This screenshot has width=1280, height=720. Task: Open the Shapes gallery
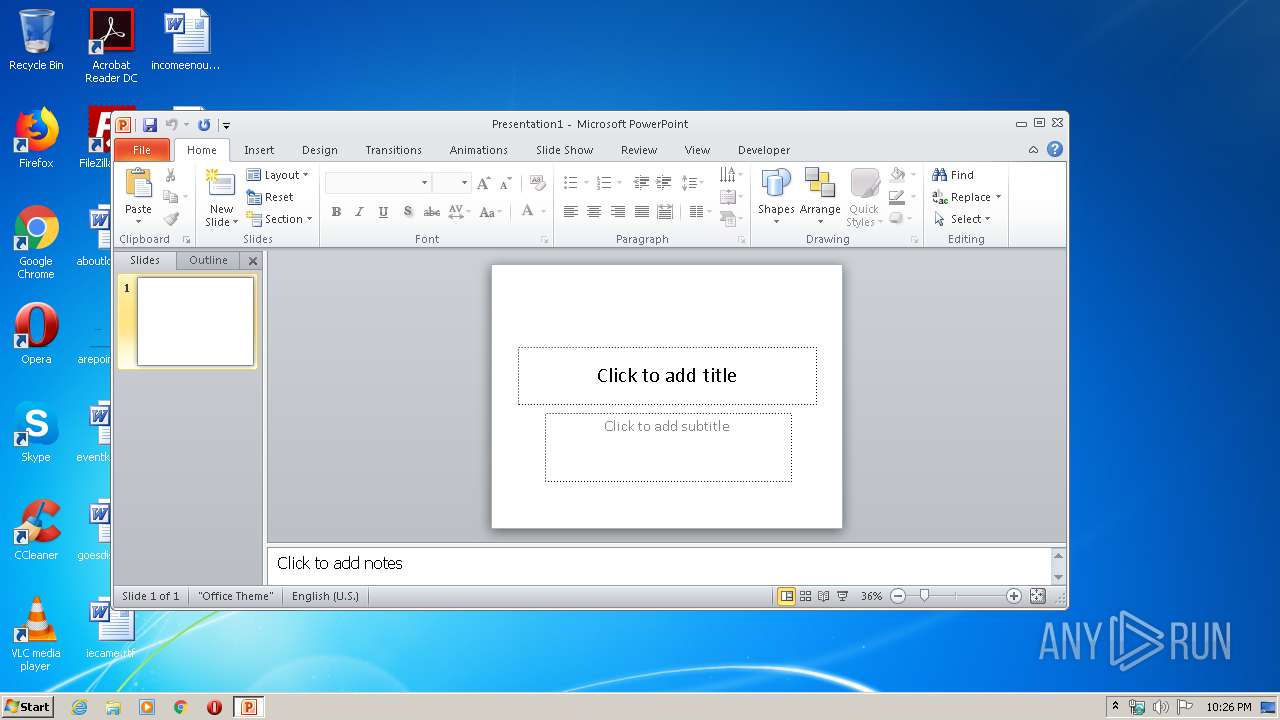[x=776, y=197]
